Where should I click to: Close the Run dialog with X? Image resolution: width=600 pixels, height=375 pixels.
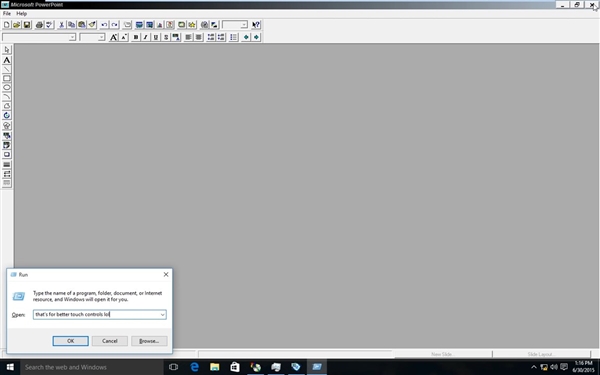166,274
